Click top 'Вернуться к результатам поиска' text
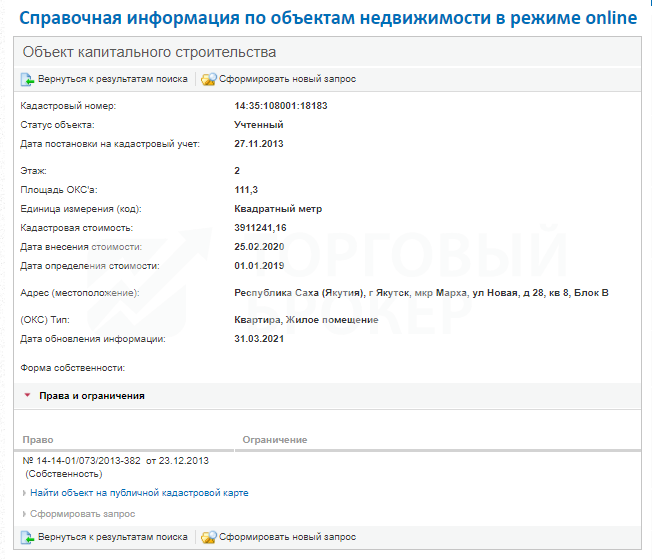Image resolution: width=652 pixels, height=560 pixels. click(x=113, y=79)
